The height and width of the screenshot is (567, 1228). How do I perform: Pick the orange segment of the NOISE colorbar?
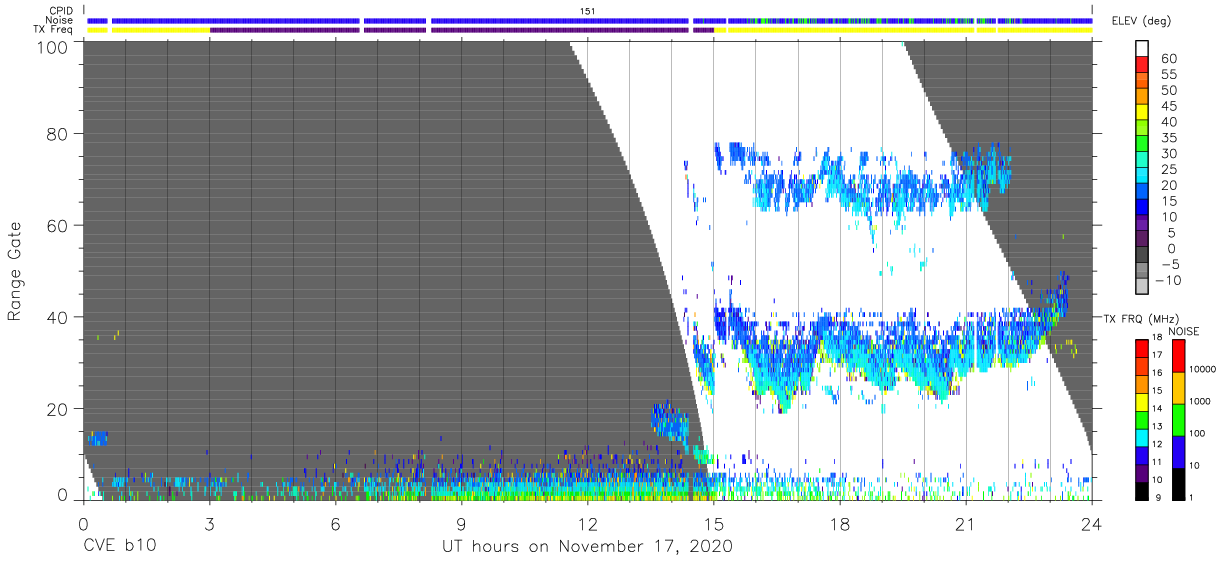click(1177, 387)
